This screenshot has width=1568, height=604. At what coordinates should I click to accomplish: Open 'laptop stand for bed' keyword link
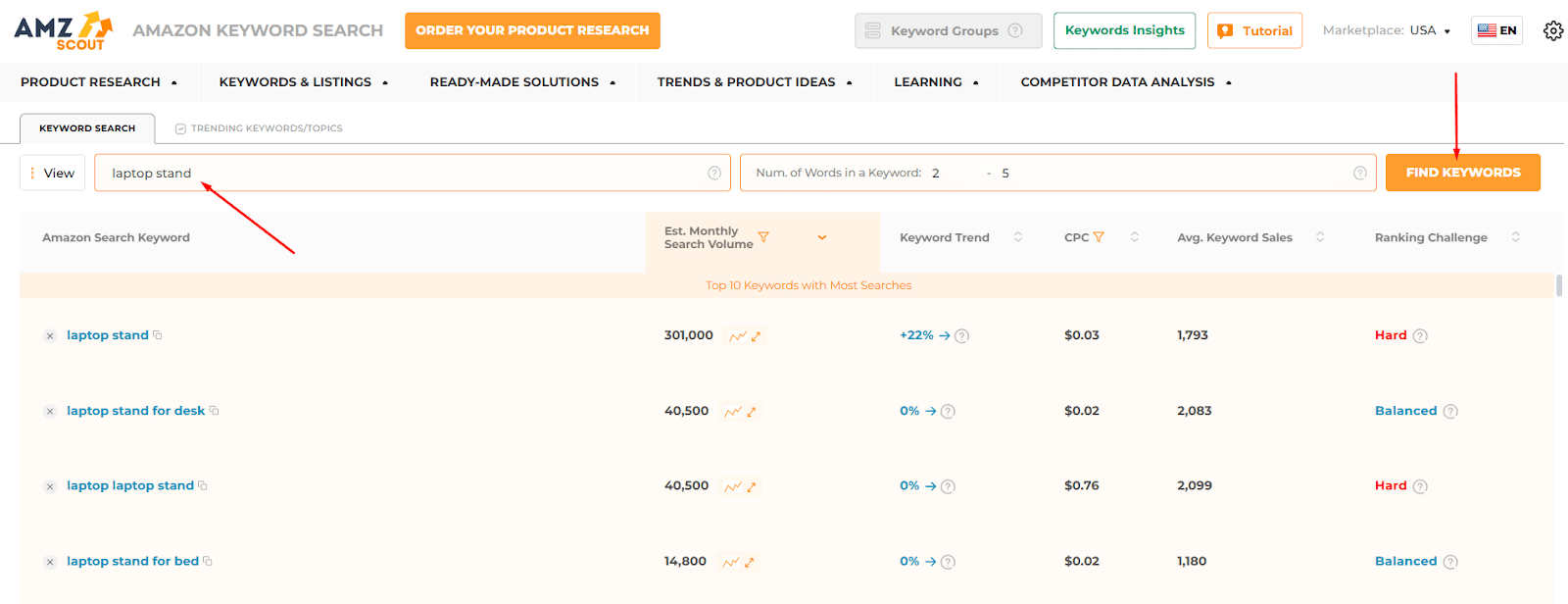133,561
